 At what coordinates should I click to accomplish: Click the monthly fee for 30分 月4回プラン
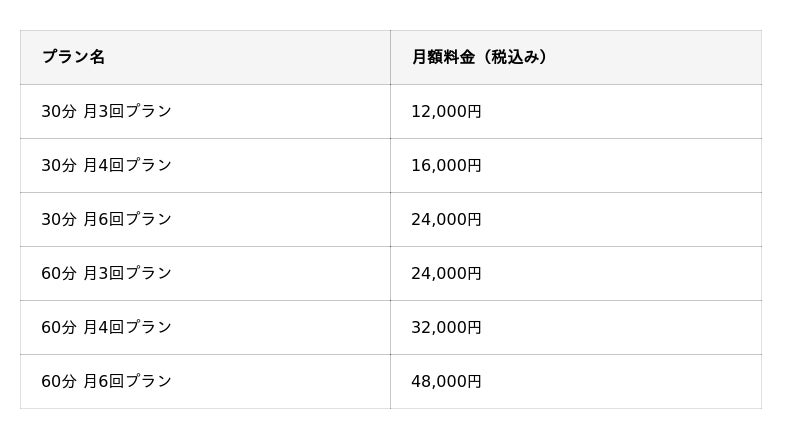446,165
